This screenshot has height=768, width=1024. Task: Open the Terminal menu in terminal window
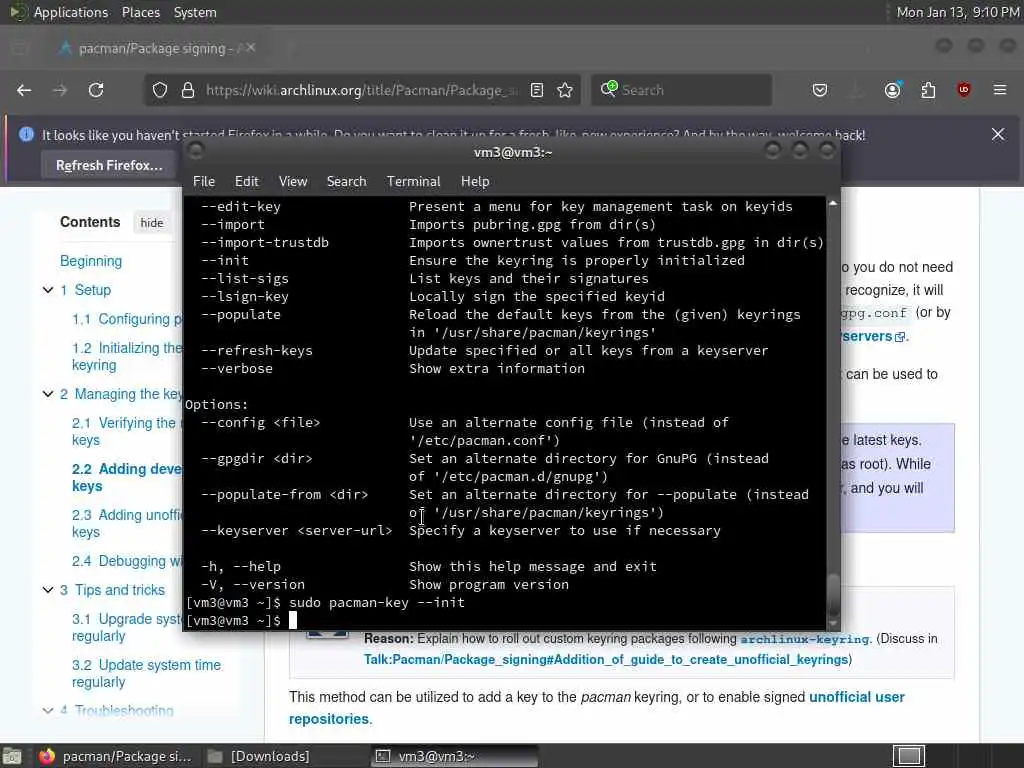413,182
